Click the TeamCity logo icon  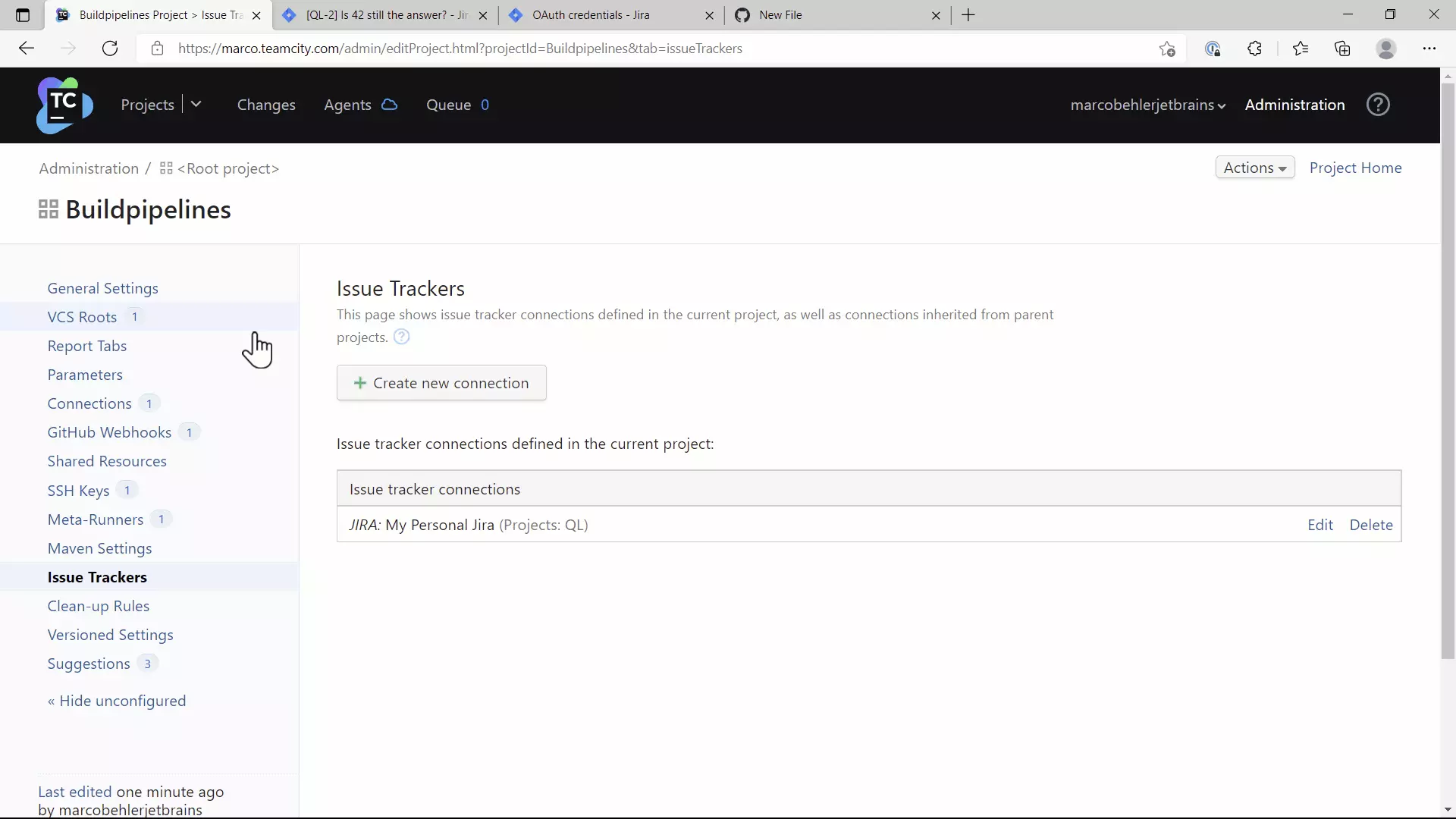[x=64, y=105]
